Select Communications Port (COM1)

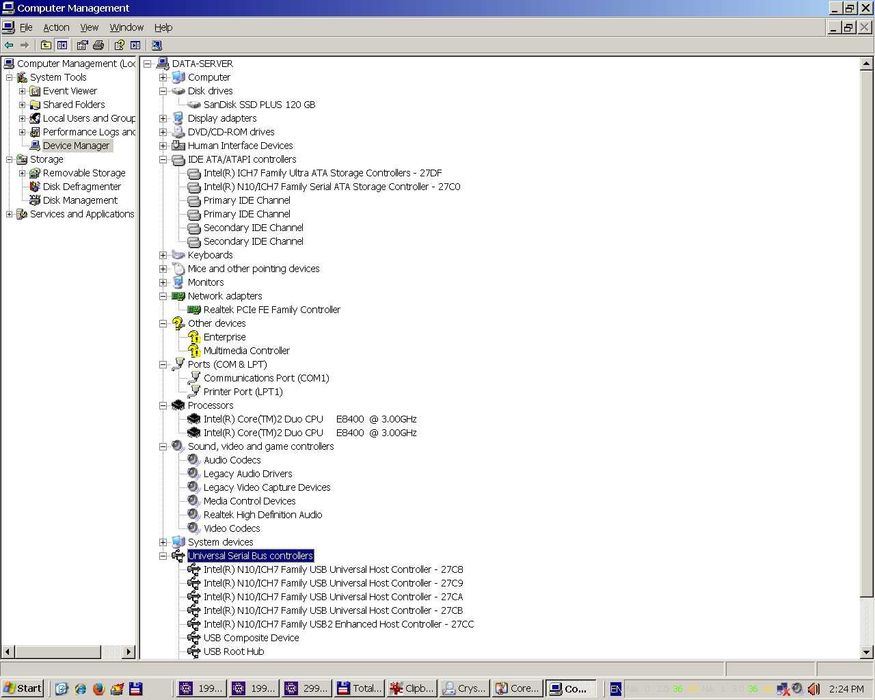pos(266,378)
